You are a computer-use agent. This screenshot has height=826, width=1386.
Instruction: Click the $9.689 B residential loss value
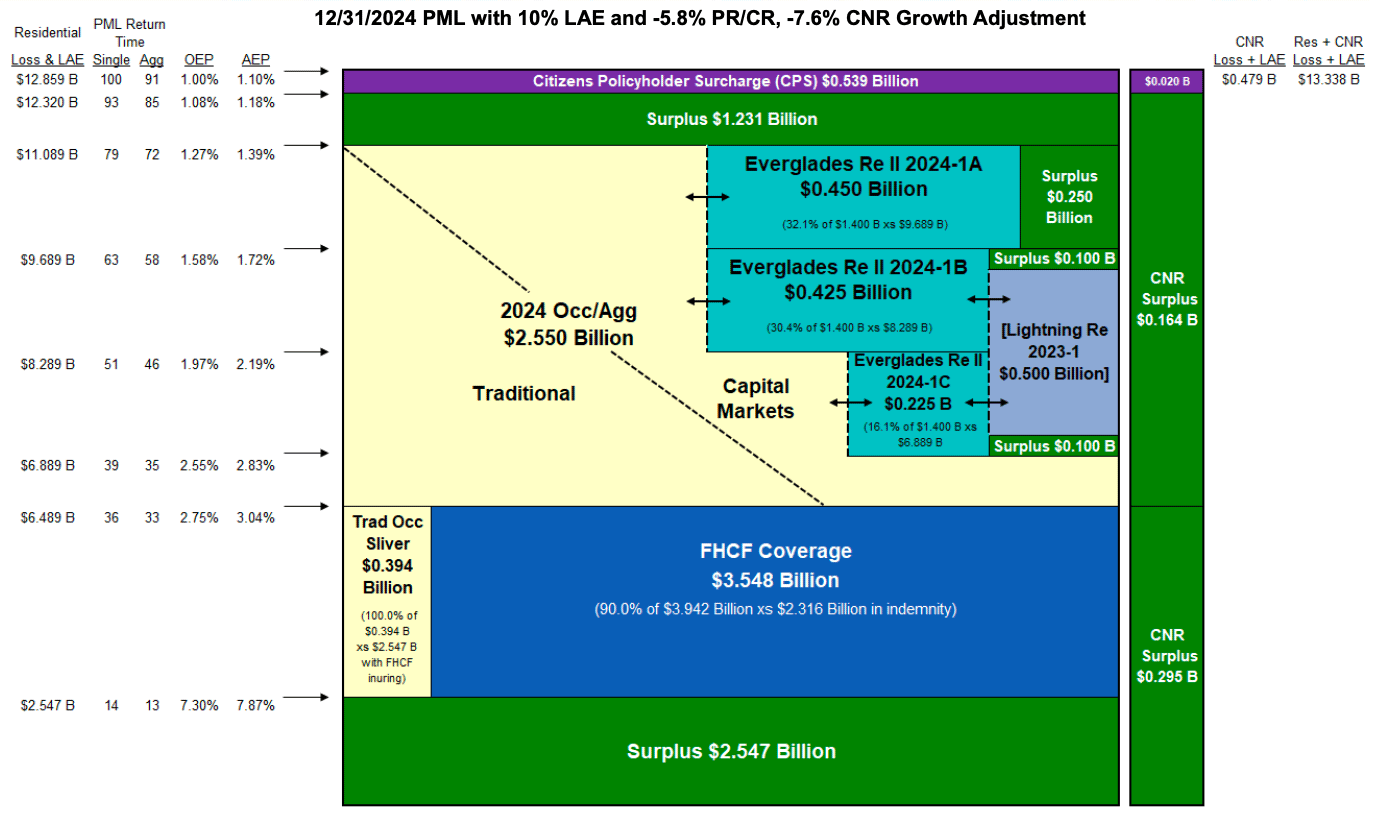[x=47, y=260]
